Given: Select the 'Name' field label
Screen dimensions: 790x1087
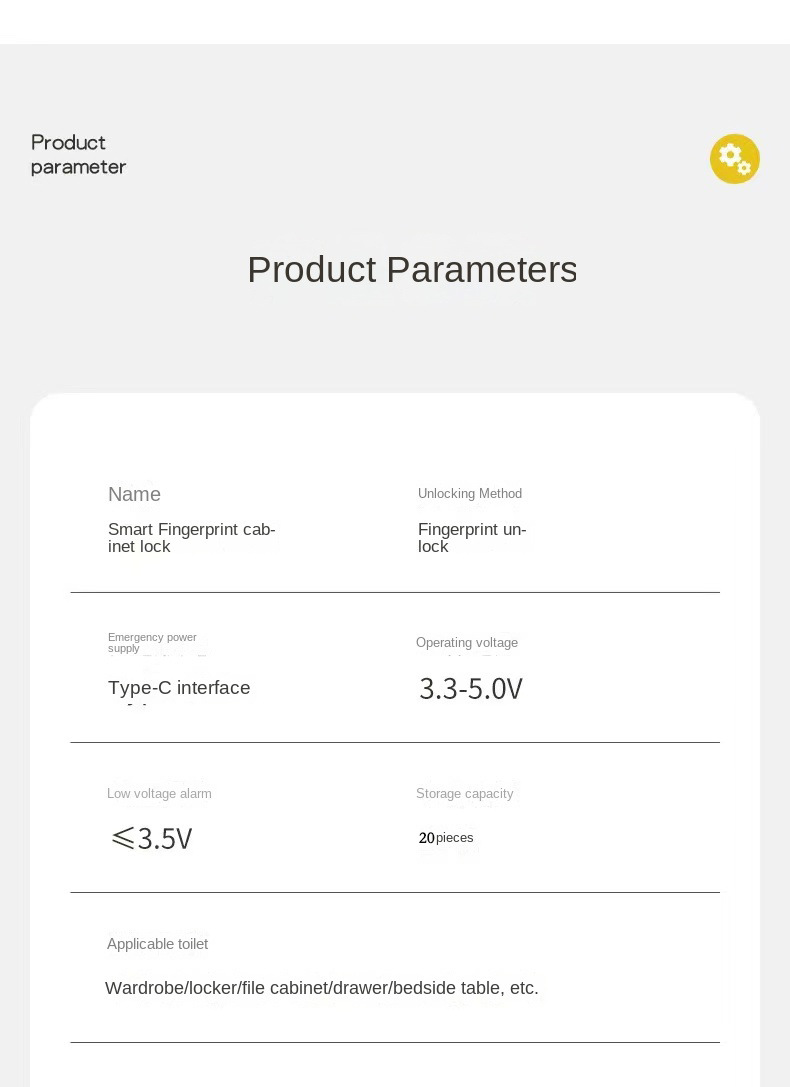Looking at the screenshot, I should click(x=134, y=494).
